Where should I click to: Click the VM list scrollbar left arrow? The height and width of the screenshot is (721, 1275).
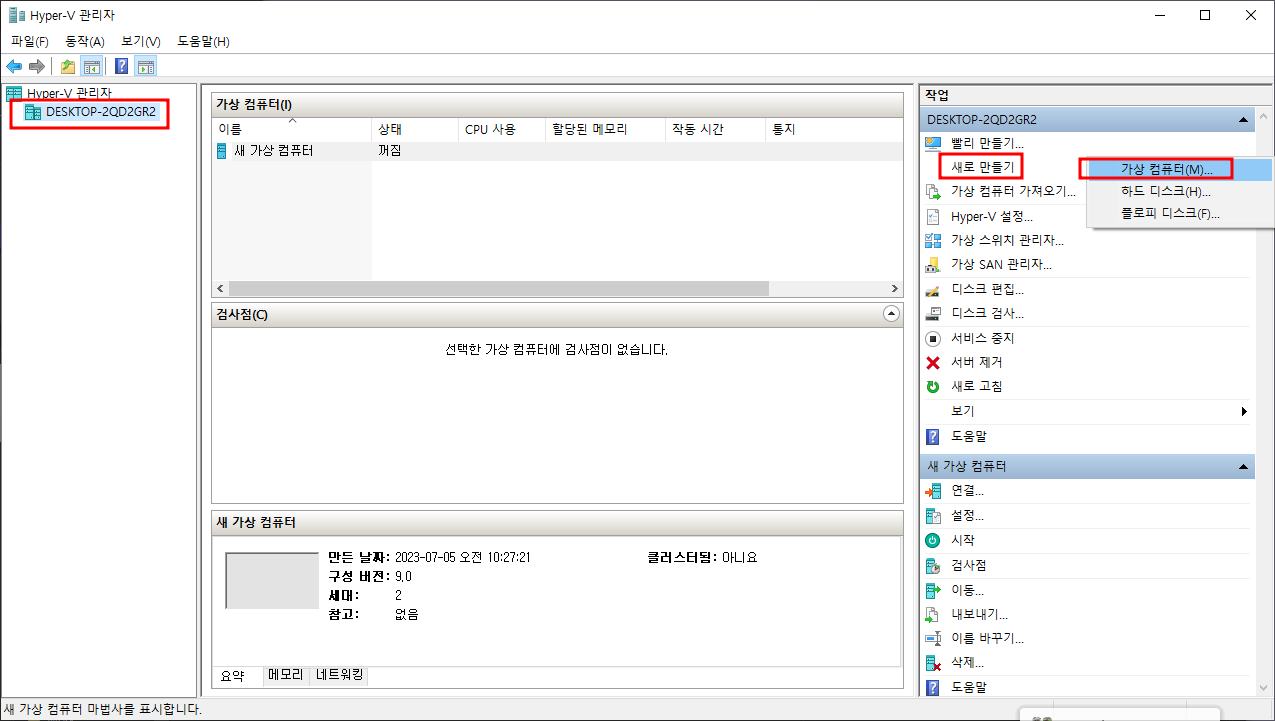click(220, 288)
